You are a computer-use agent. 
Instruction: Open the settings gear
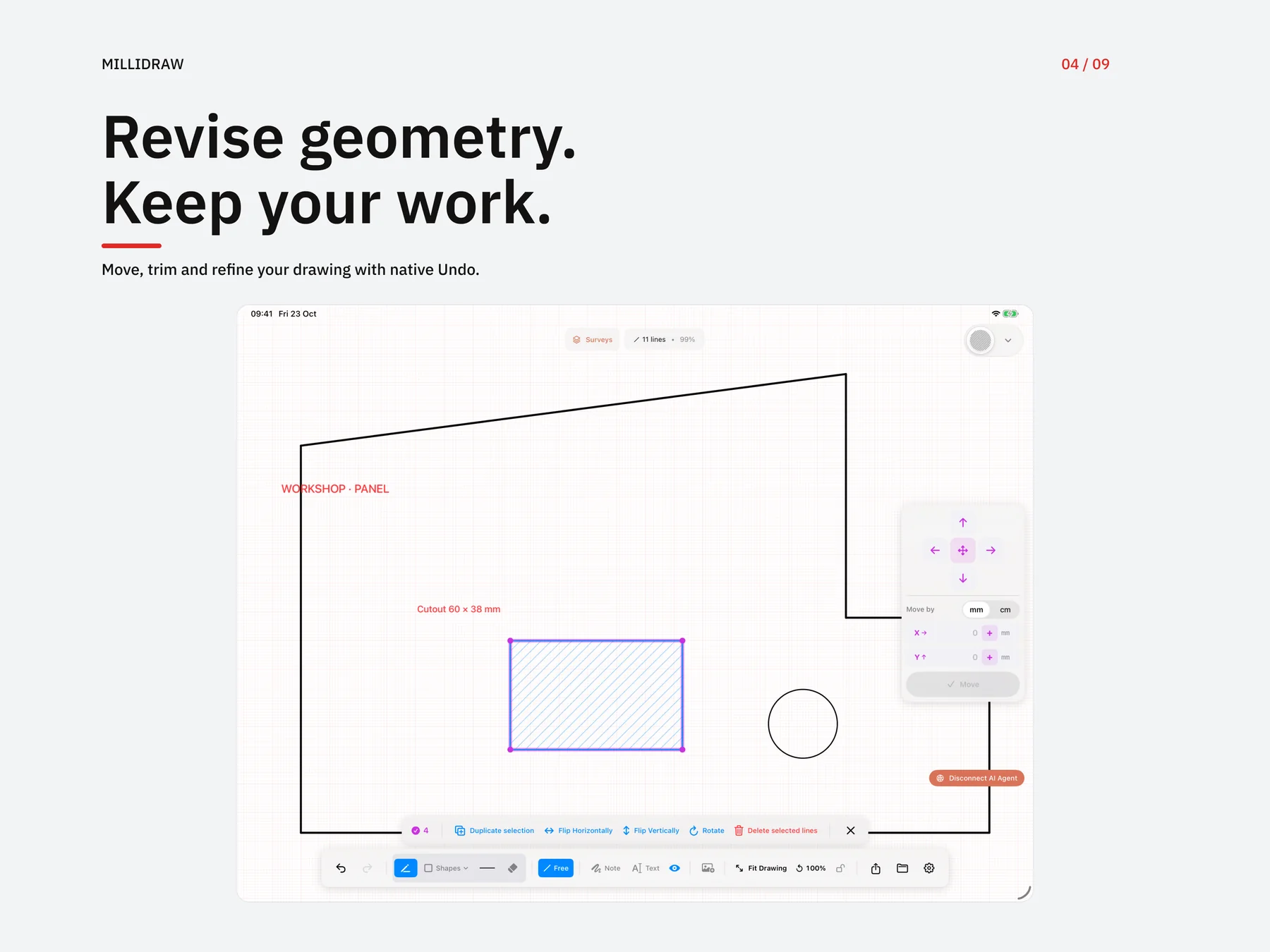[929, 868]
